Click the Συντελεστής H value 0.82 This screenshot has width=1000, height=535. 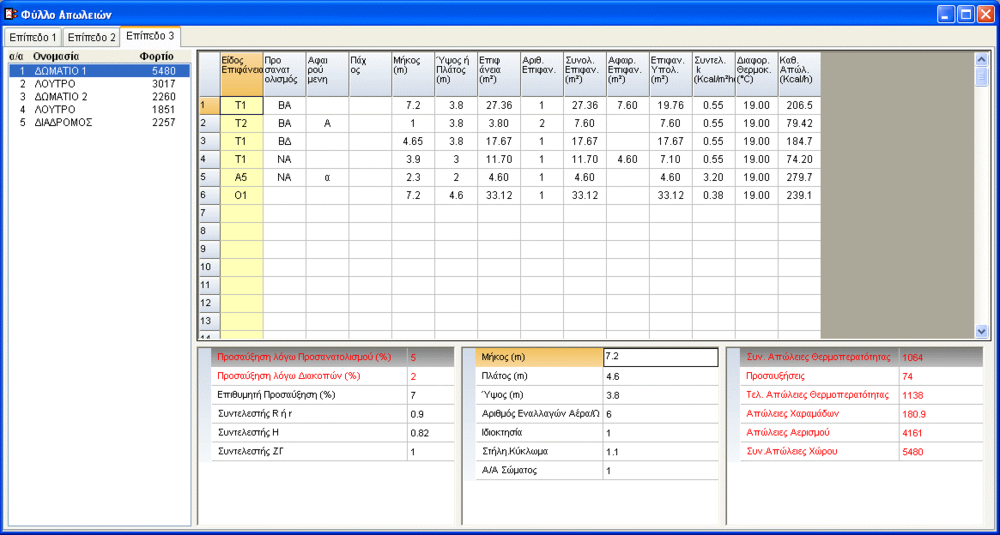[x=430, y=433]
